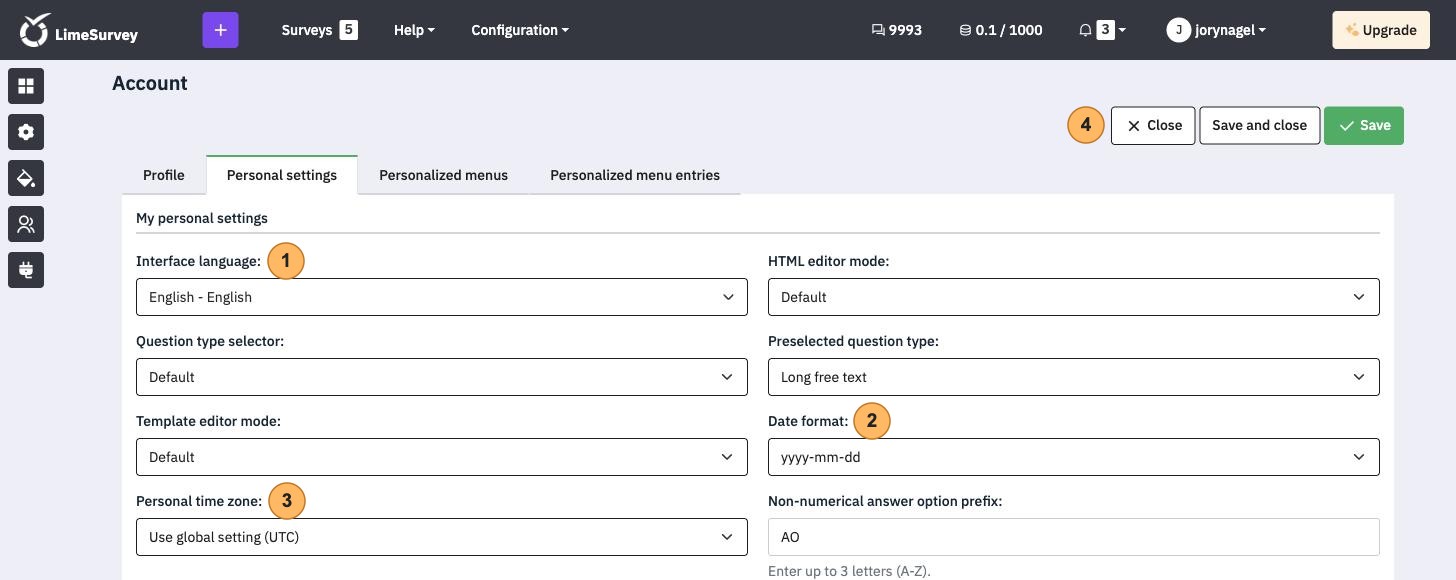
Task: Open the dashboard grid icon in sidebar
Action: pos(26,86)
